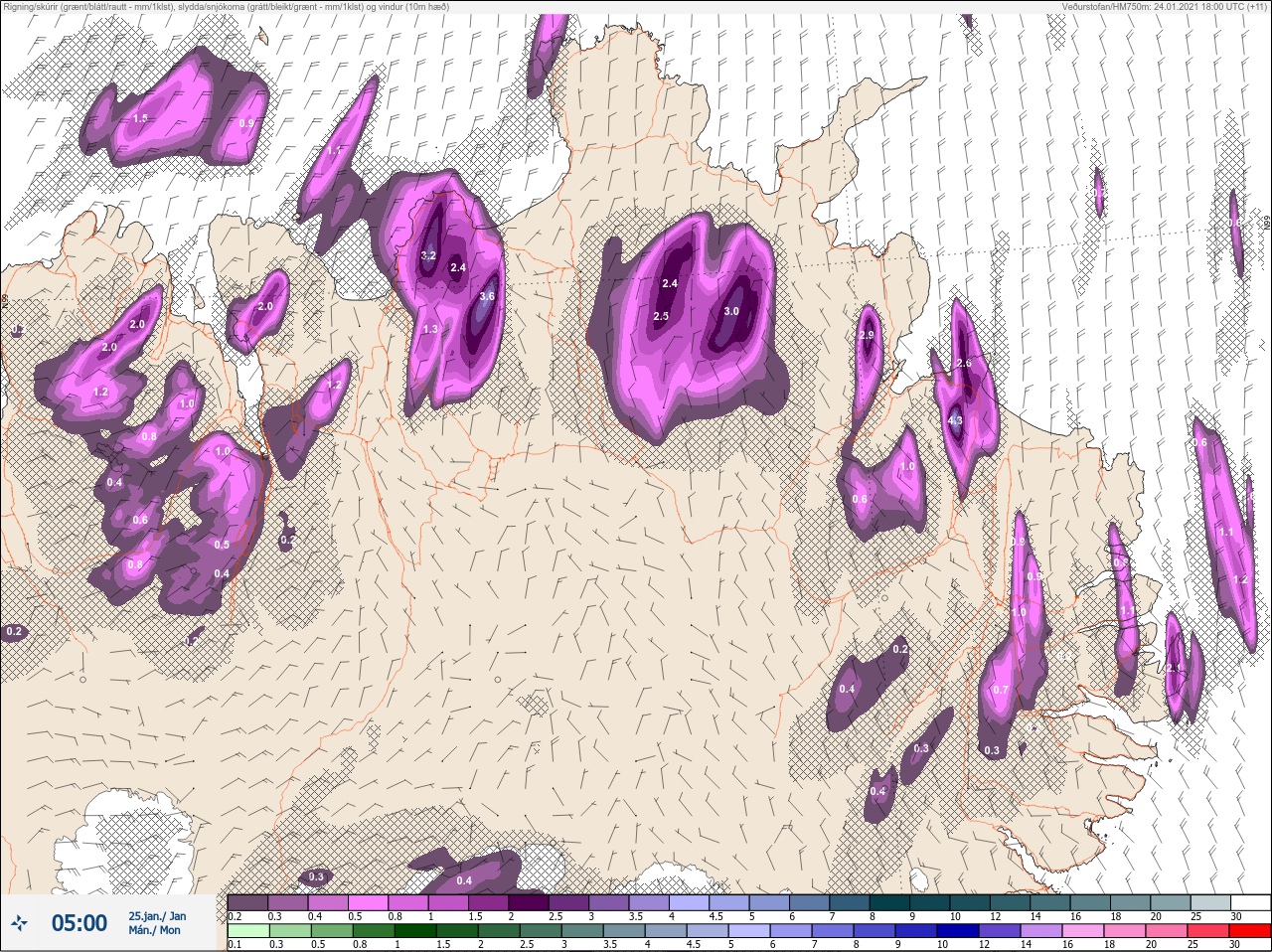Viewport: 1272px width, 952px height.
Task: Click the 3.2 snowfall value on the map
Action: click(428, 256)
